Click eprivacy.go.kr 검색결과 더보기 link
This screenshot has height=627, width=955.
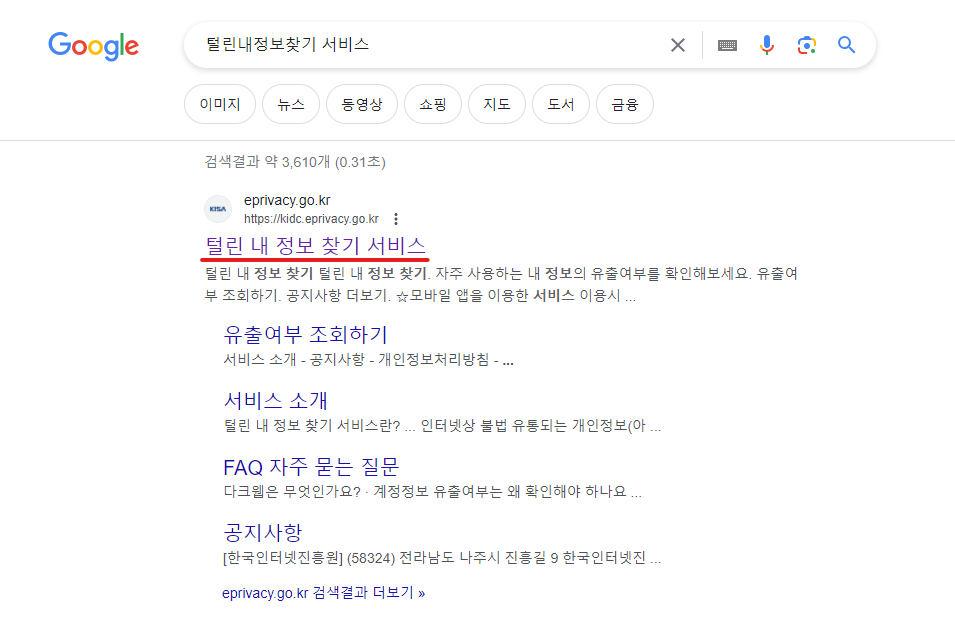[323, 593]
